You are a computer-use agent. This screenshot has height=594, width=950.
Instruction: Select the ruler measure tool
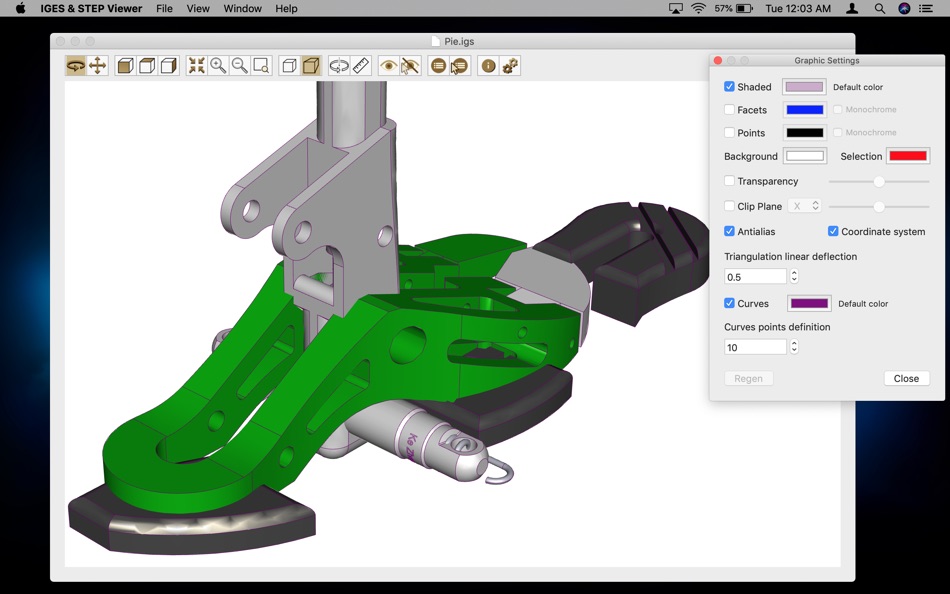click(361, 65)
